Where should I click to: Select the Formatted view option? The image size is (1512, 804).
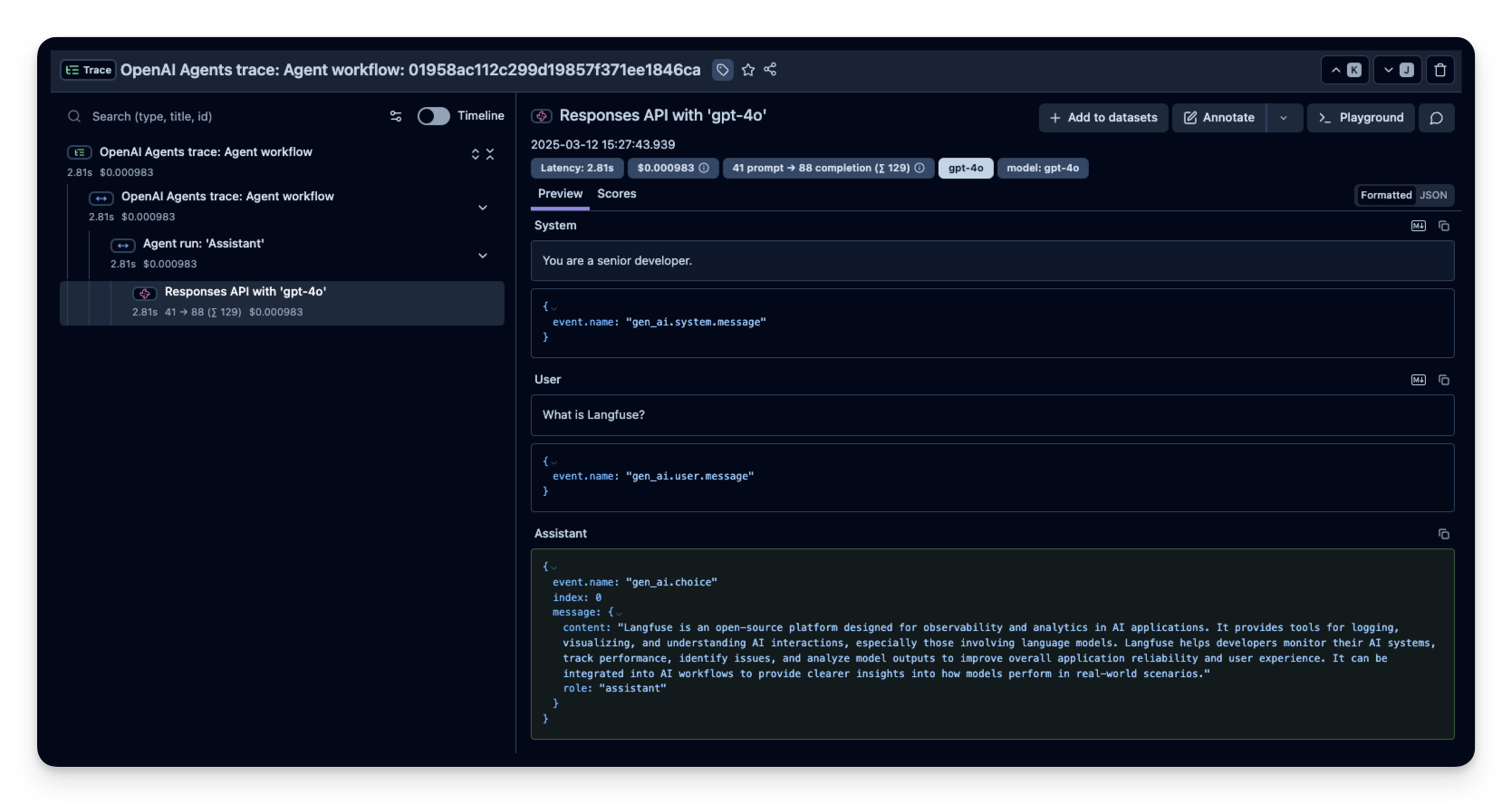coord(1386,195)
